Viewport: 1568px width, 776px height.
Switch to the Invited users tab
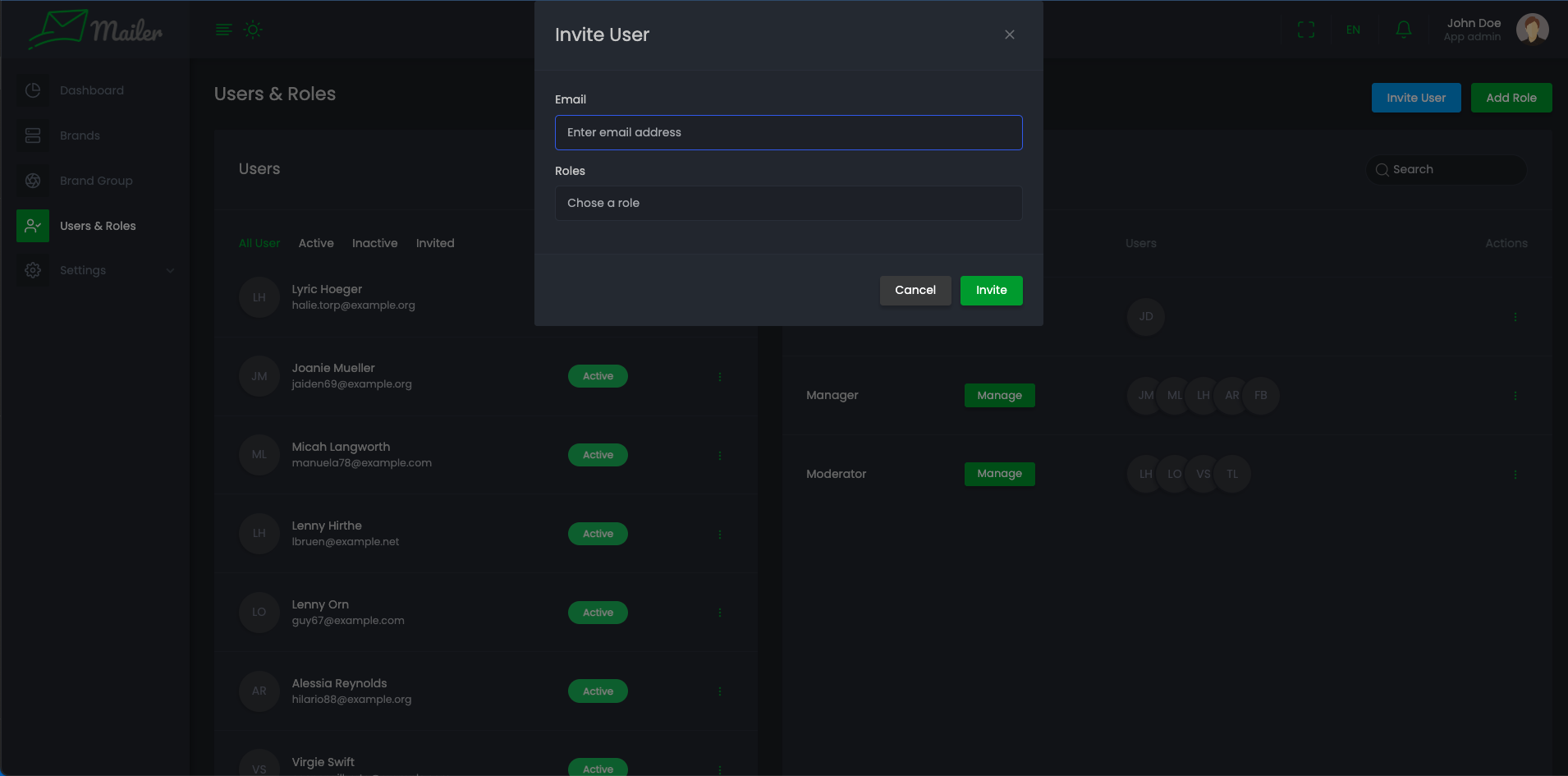[x=434, y=243]
